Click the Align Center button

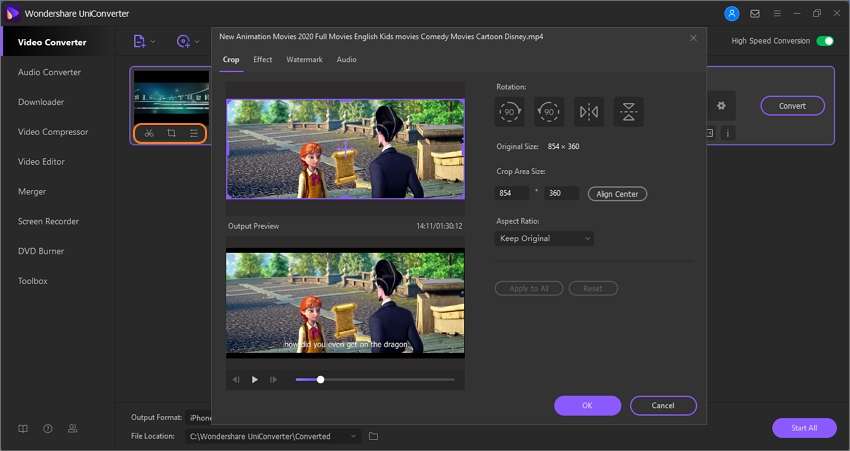(617, 194)
